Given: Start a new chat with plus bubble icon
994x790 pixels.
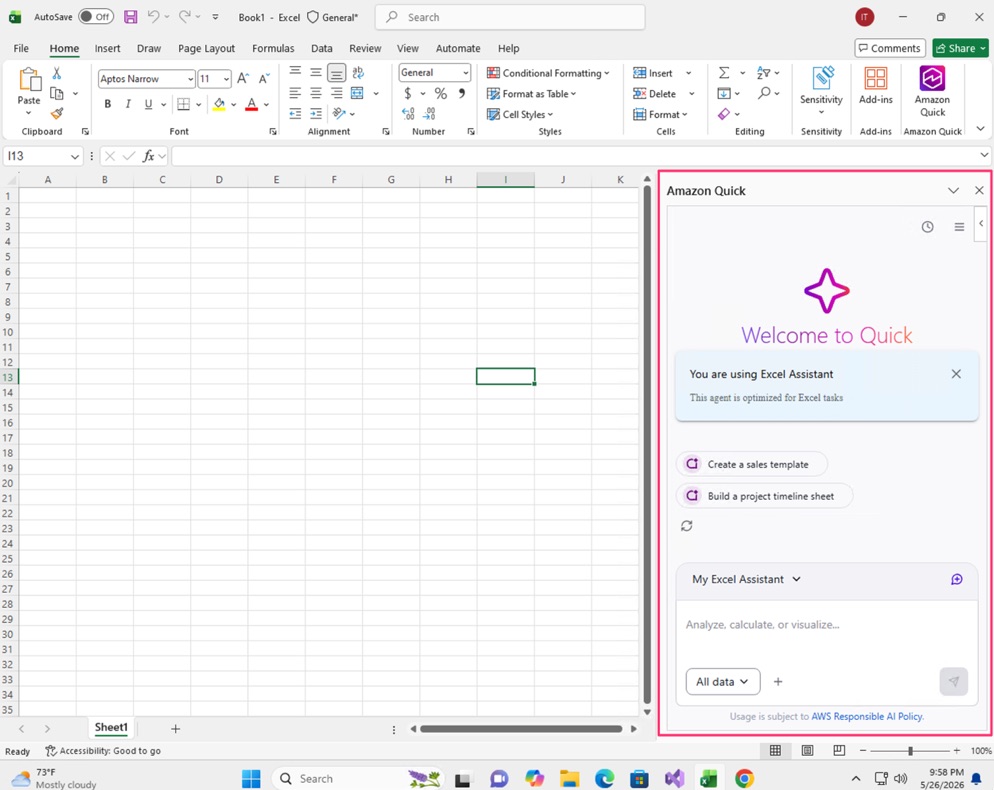Looking at the screenshot, I should pos(957,579).
